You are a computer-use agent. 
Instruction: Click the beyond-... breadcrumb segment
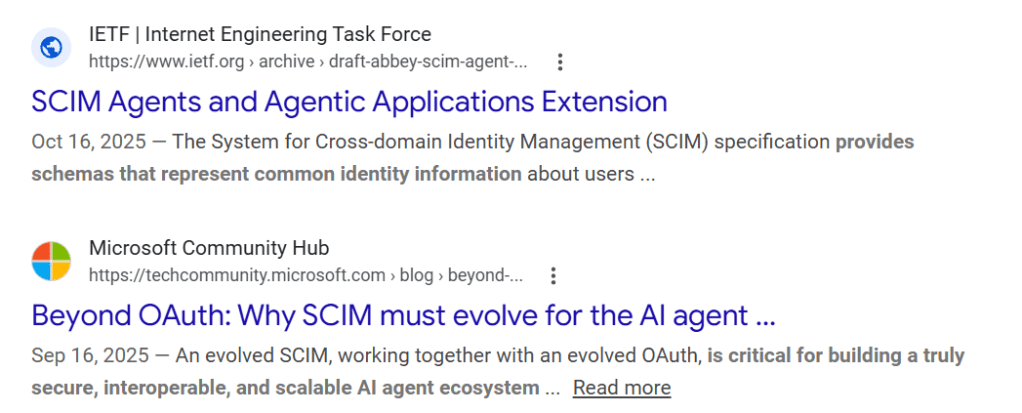486,275
